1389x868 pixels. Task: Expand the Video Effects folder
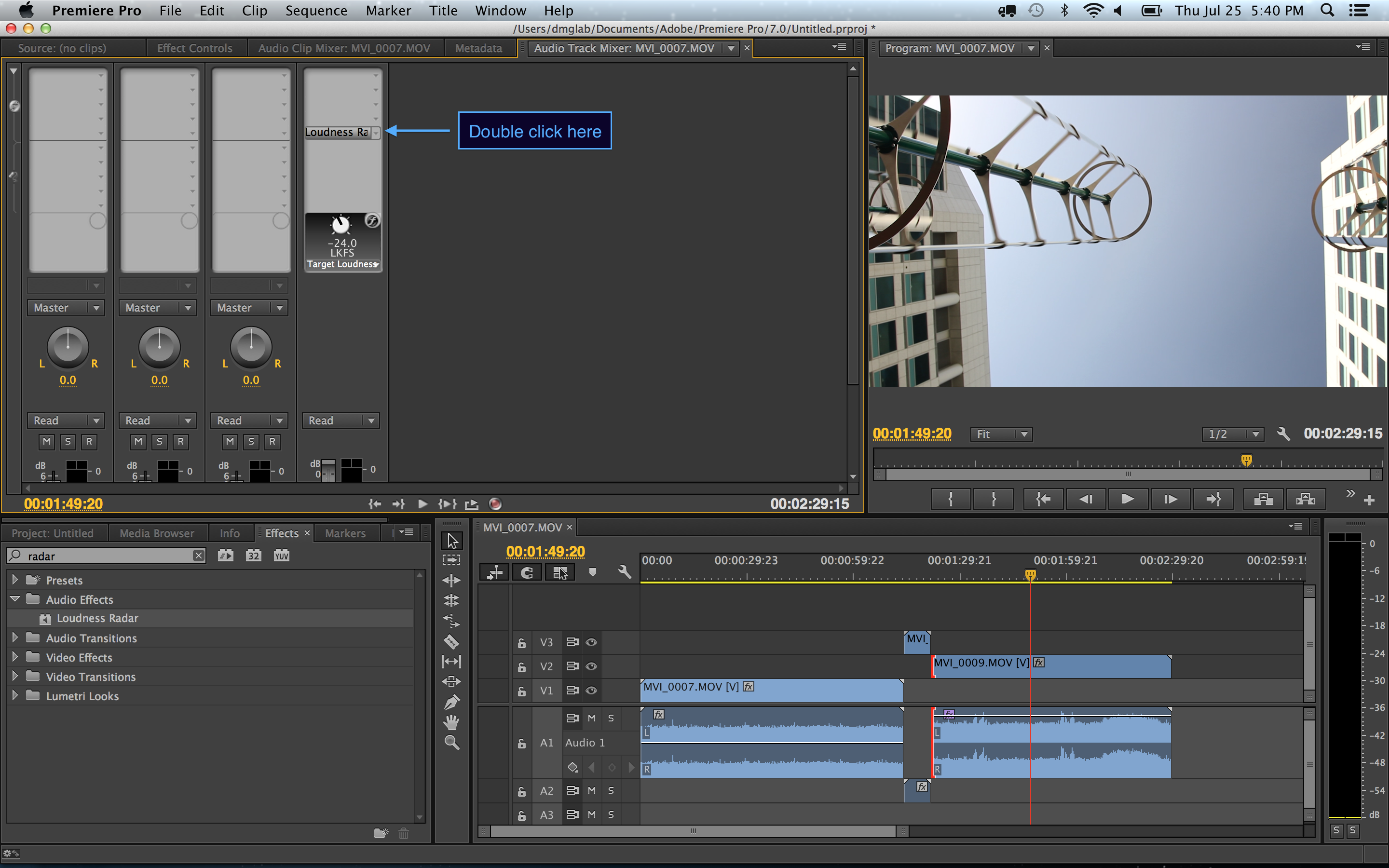[15, 656]
